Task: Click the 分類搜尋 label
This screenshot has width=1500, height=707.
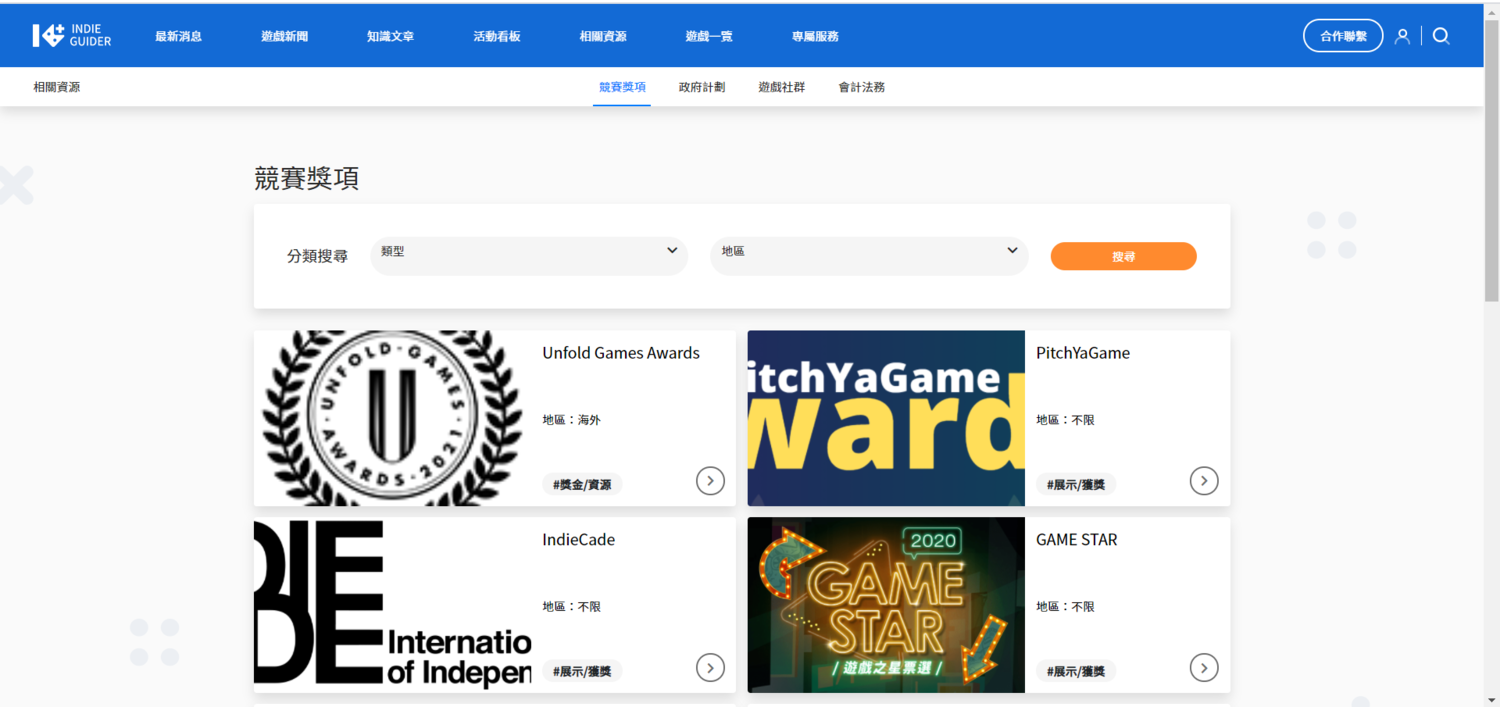Action: pos(318,256)
